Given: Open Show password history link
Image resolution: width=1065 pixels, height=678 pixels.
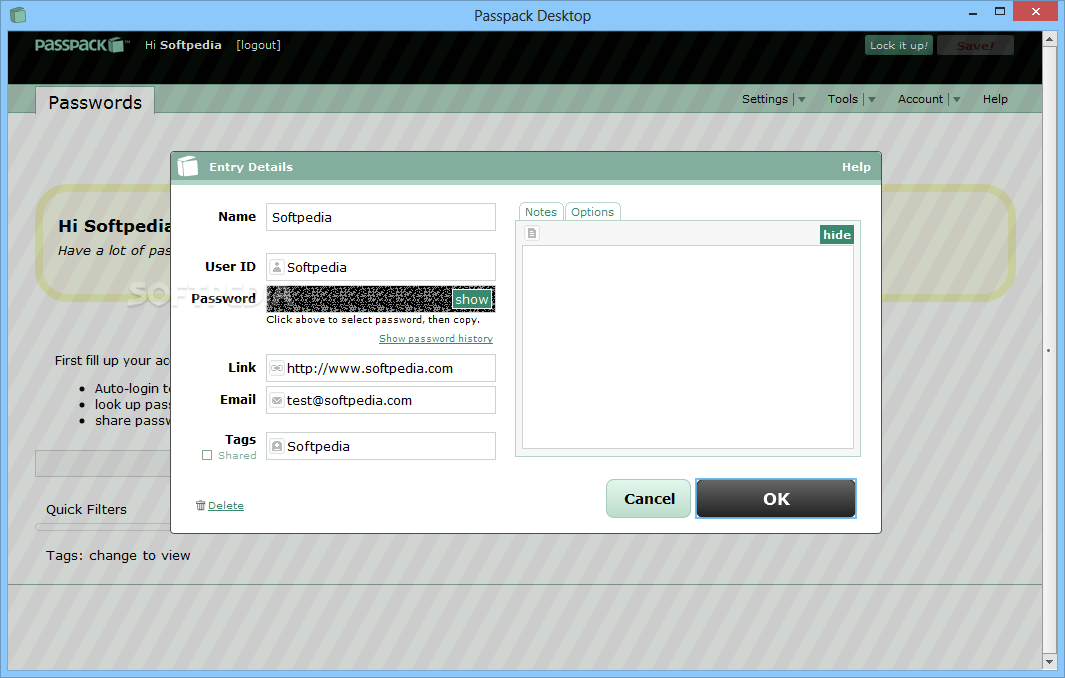Looking at the screenshot, I should pyautogui.click(x=435, y=338).
